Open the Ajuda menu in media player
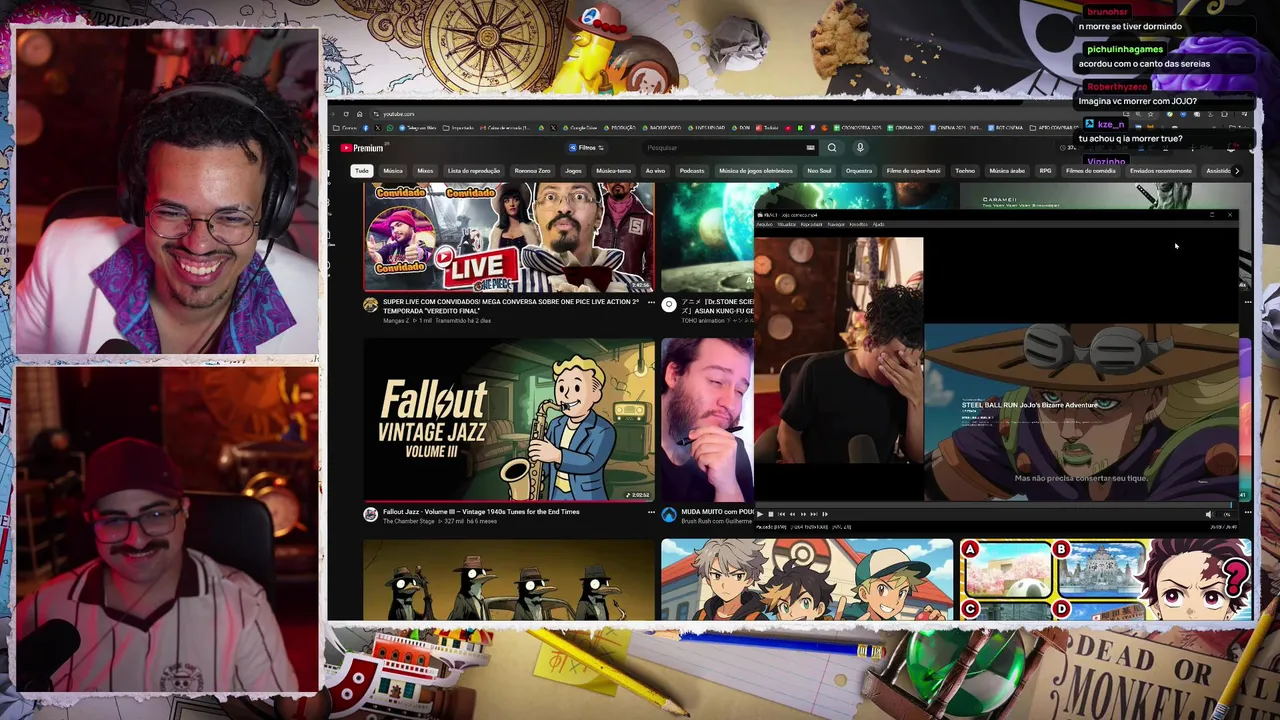Viewport: 1280px width, 720px height. pyautogui.click(x=878, y=224)
